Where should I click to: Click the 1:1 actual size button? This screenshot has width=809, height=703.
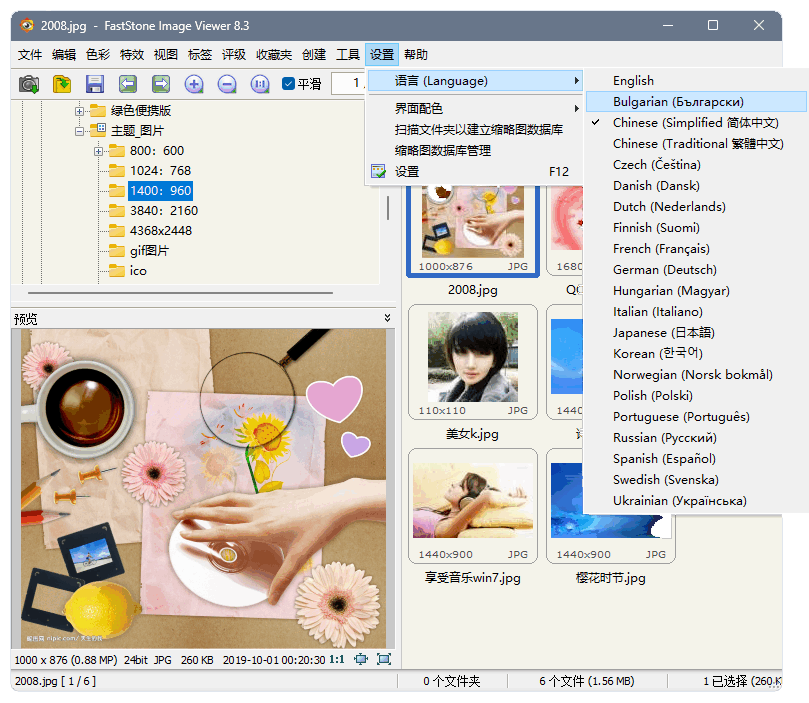pyautogui.click(x=337, y=659)
